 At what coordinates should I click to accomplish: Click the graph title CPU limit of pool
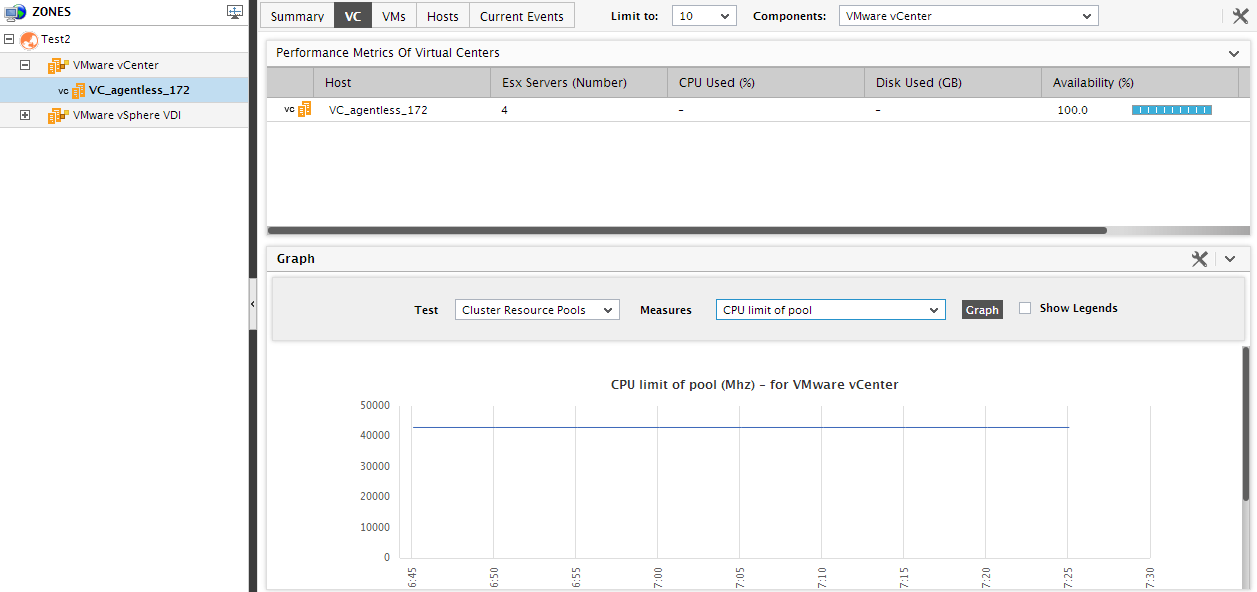(754, 384)
